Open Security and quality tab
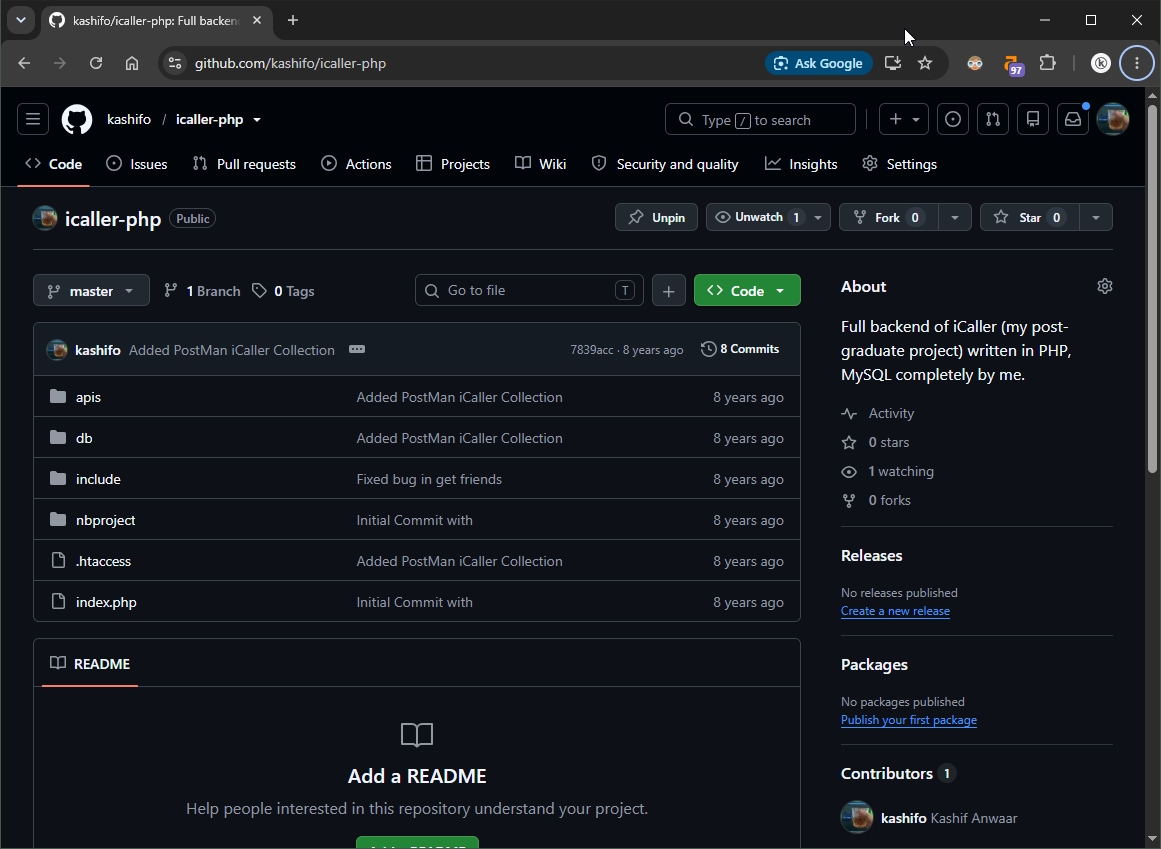This screenshot has height=849, width=1161. coord(665,164)
